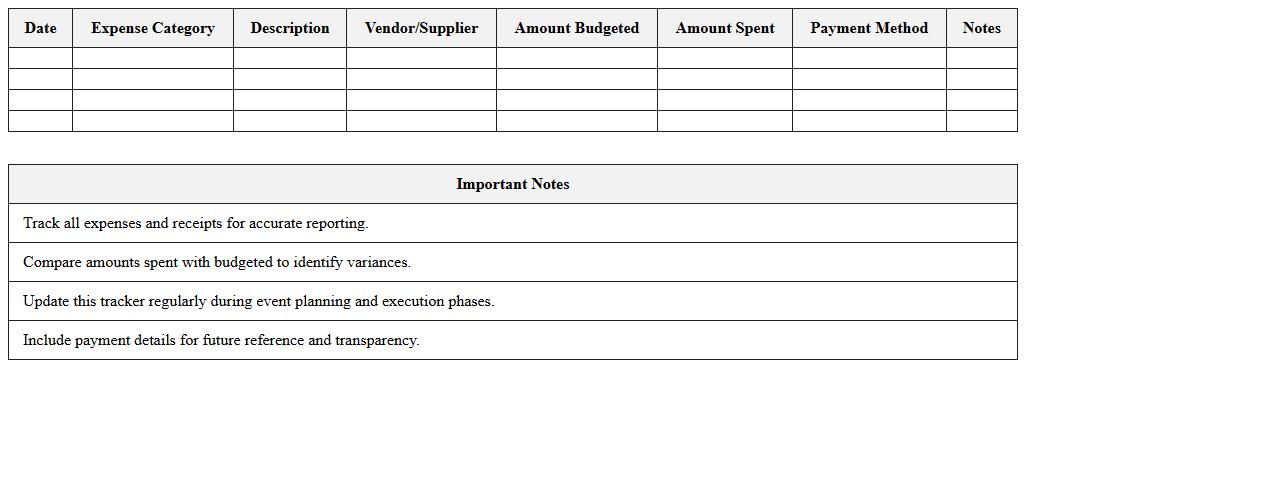
Task: Click the 'Update this tracker regularly' note
Action: click(259, 301)
